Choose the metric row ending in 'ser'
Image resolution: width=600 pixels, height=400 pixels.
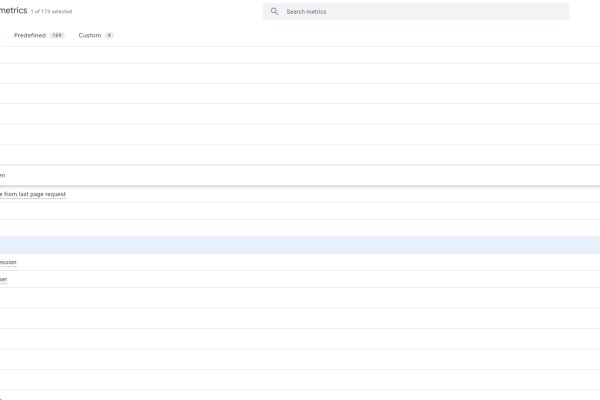point(4,279)
